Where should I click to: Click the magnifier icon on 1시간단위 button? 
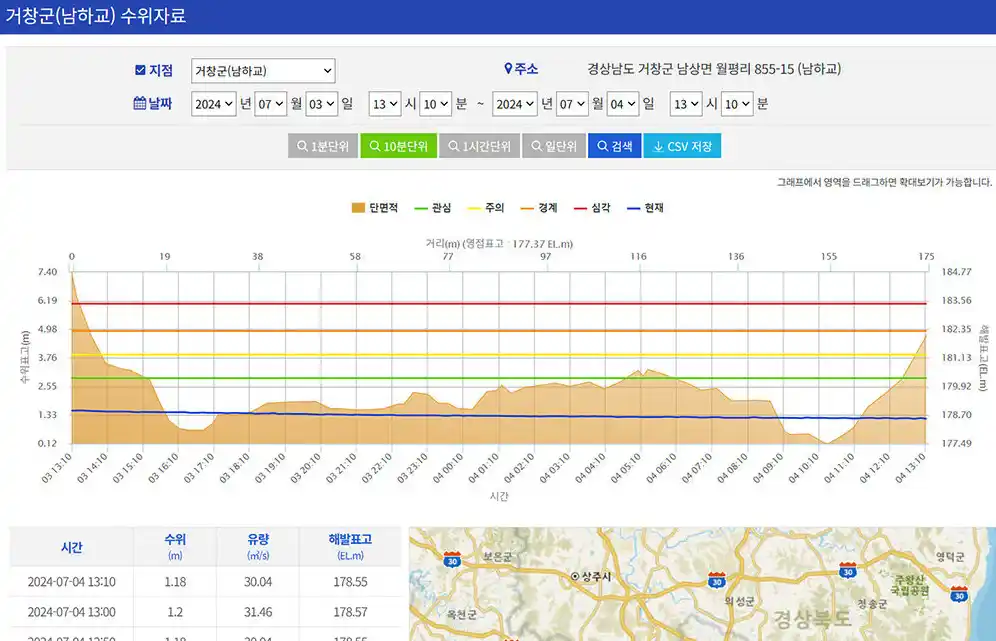point(452,145)
